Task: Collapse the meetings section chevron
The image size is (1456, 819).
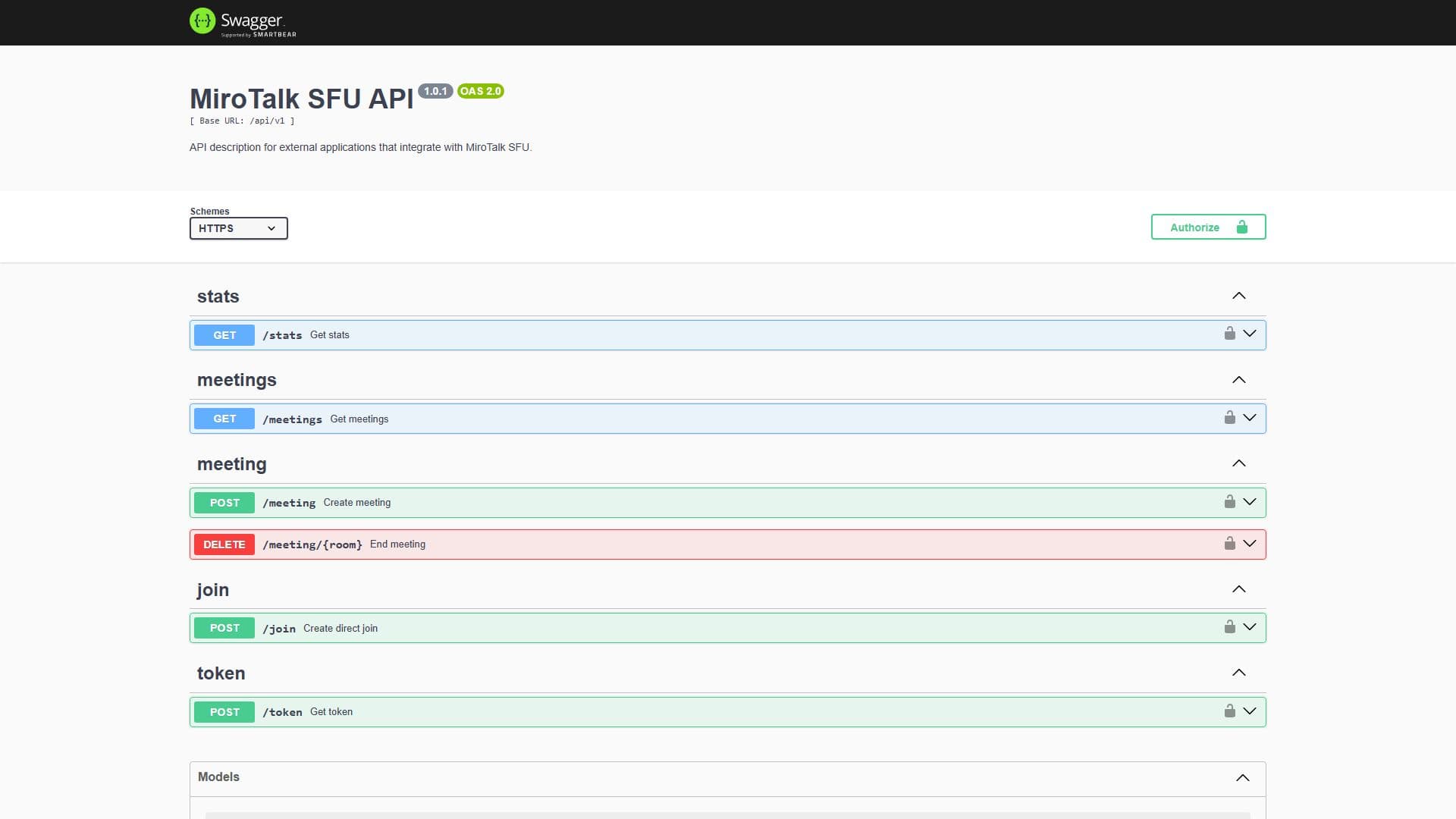Action: coord(1238,380)
